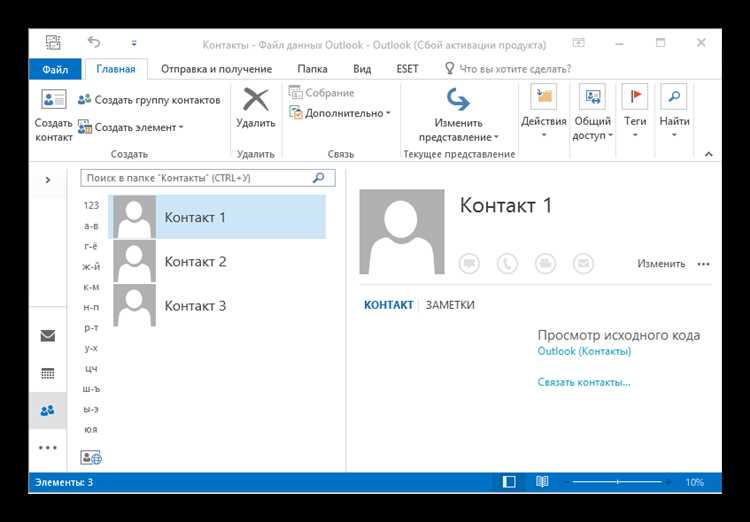The height and width of the screenshot is (522, 750).
Task: Click the zoom slider in status bar
Action: tap(617, 482)
